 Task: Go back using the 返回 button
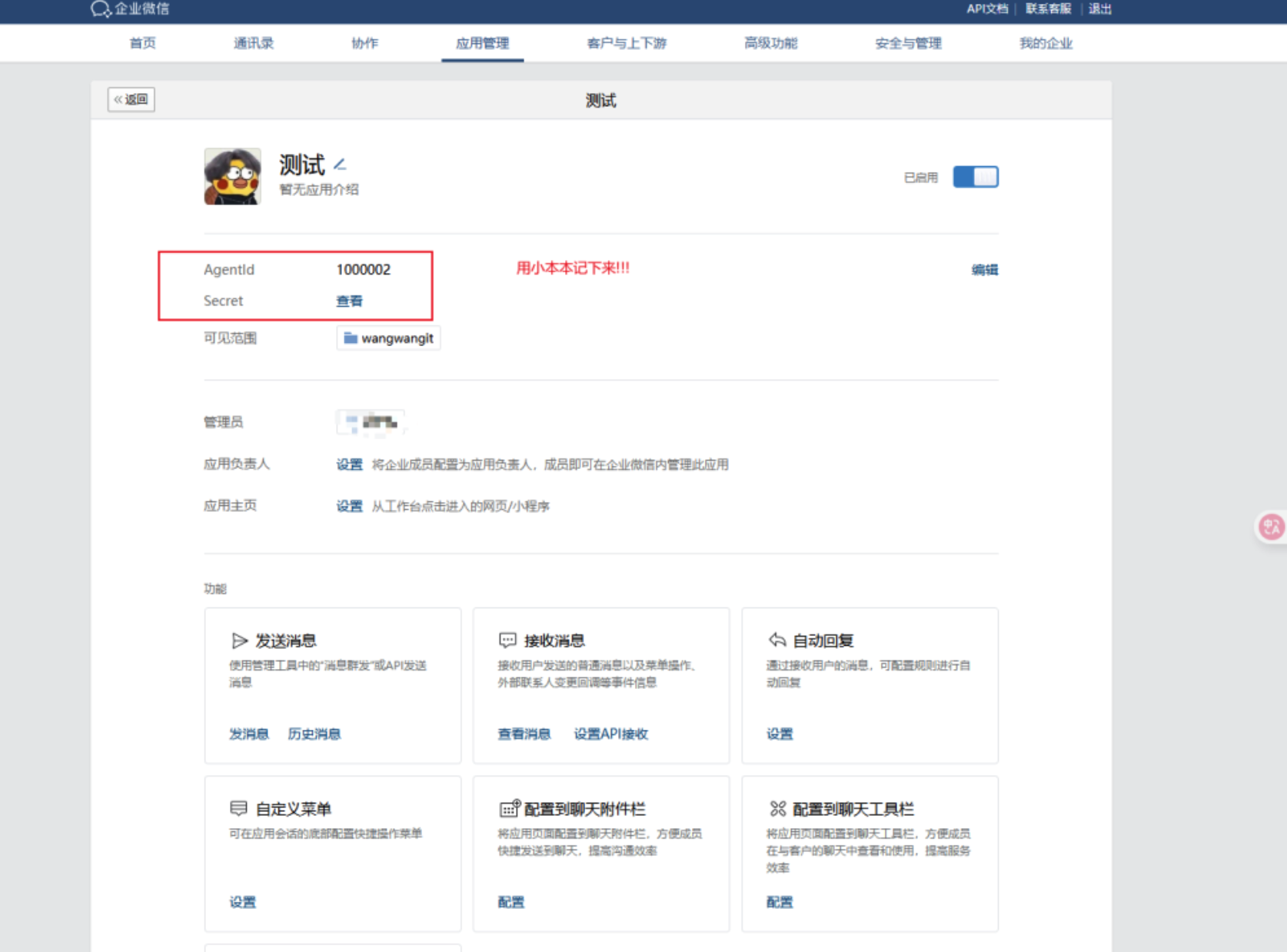point(131,99)
